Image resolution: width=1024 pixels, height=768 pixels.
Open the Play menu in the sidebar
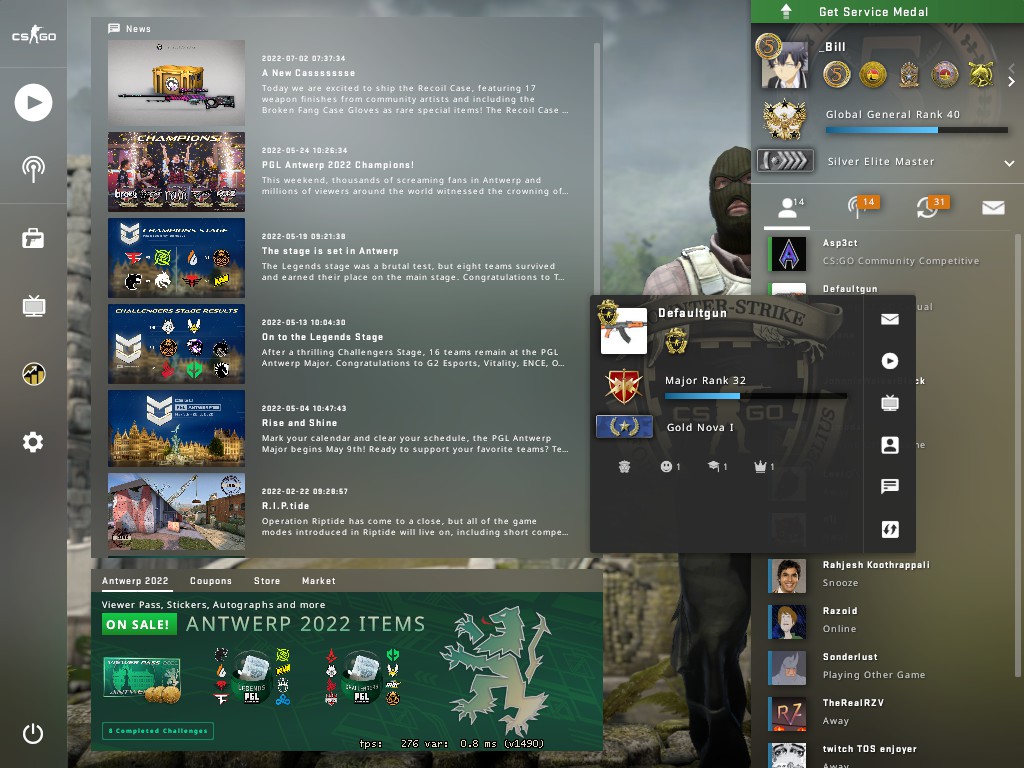[33, 103]
